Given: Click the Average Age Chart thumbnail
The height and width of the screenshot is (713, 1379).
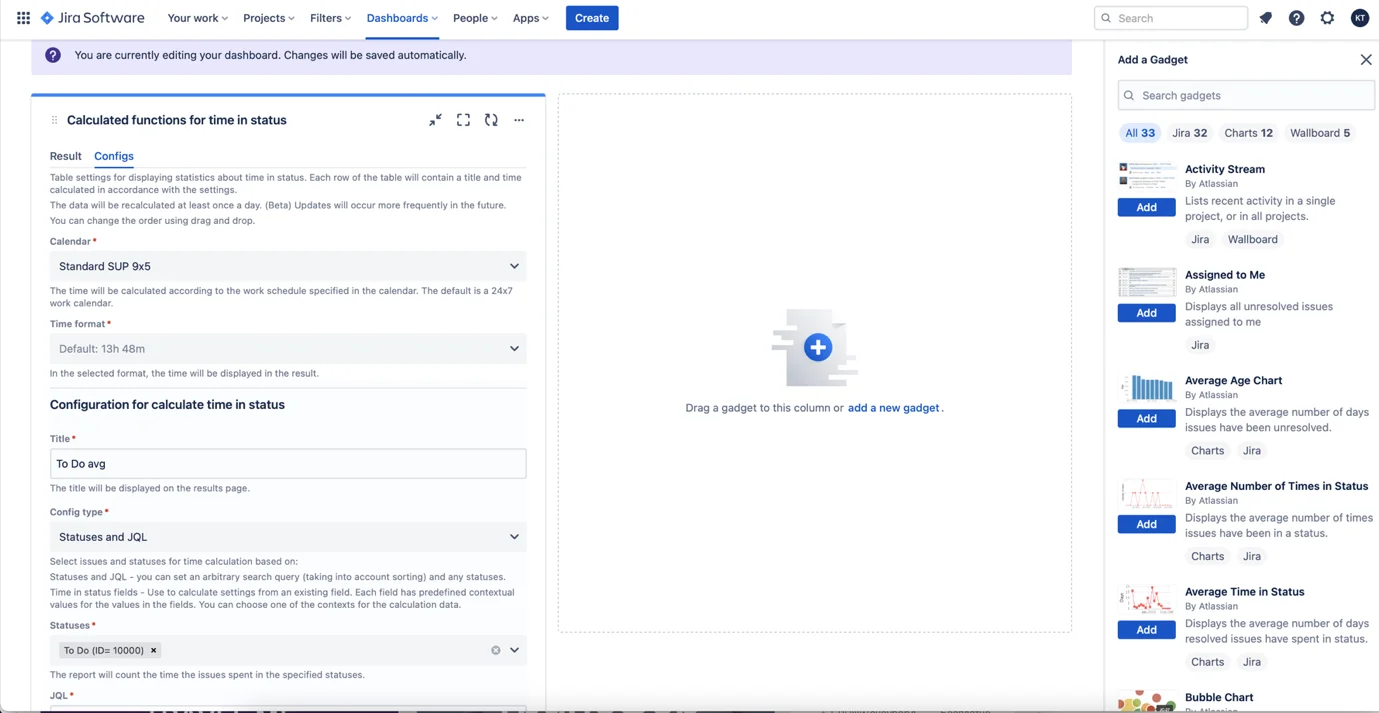Looking at the screenshot, I should [x=1146, y=388].
